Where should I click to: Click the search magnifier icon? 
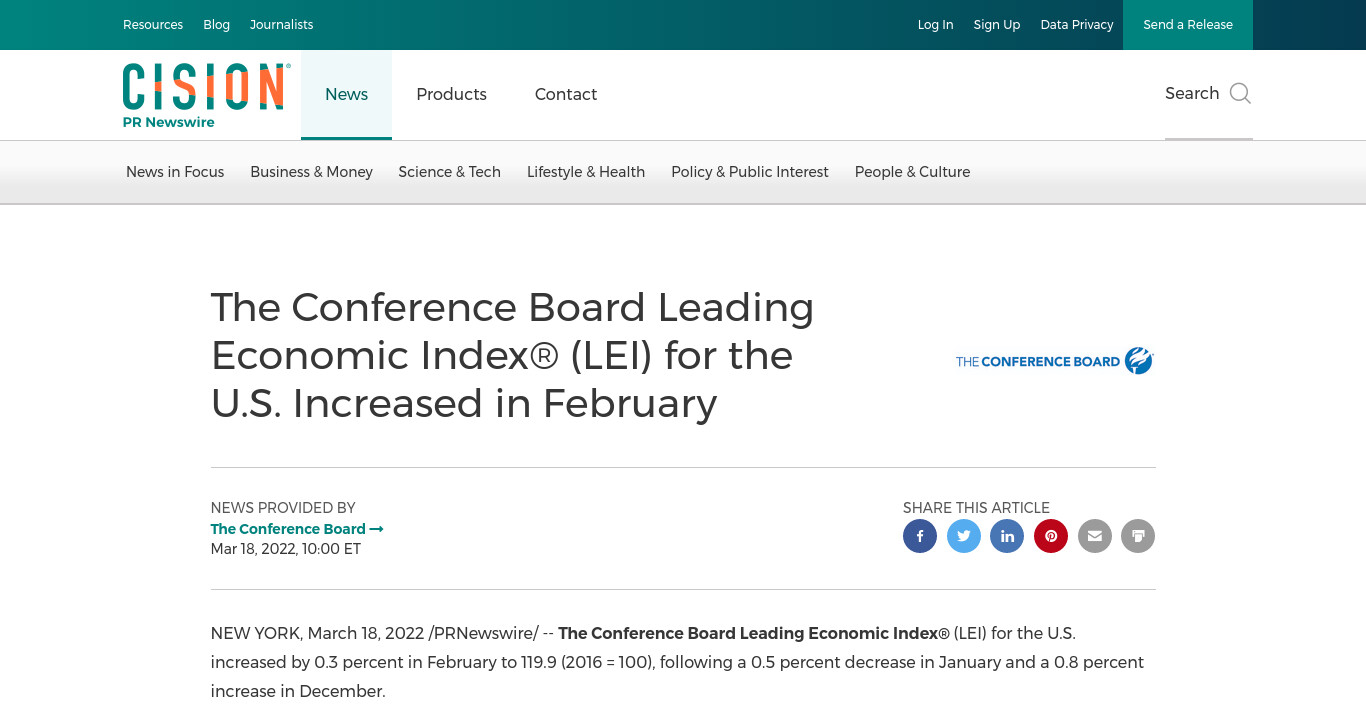tap(1240, 94)
